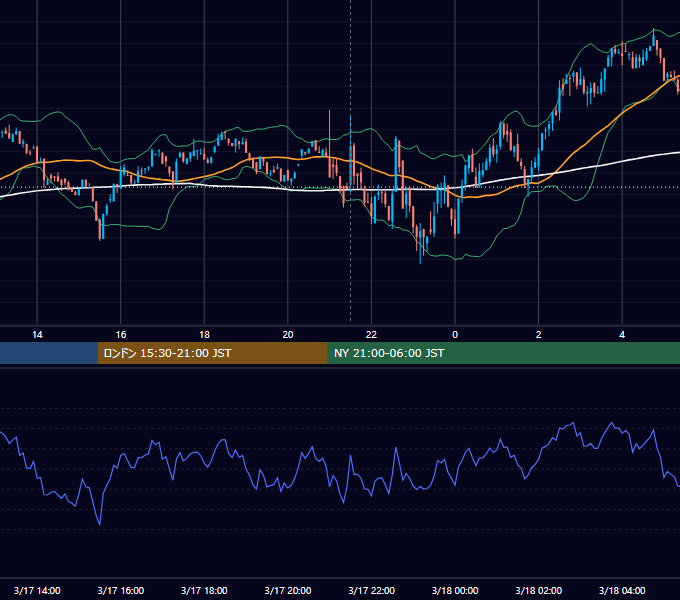Click the 3/17 22:00 date label
Screen dimensions: 680x600
click(371, 590)
